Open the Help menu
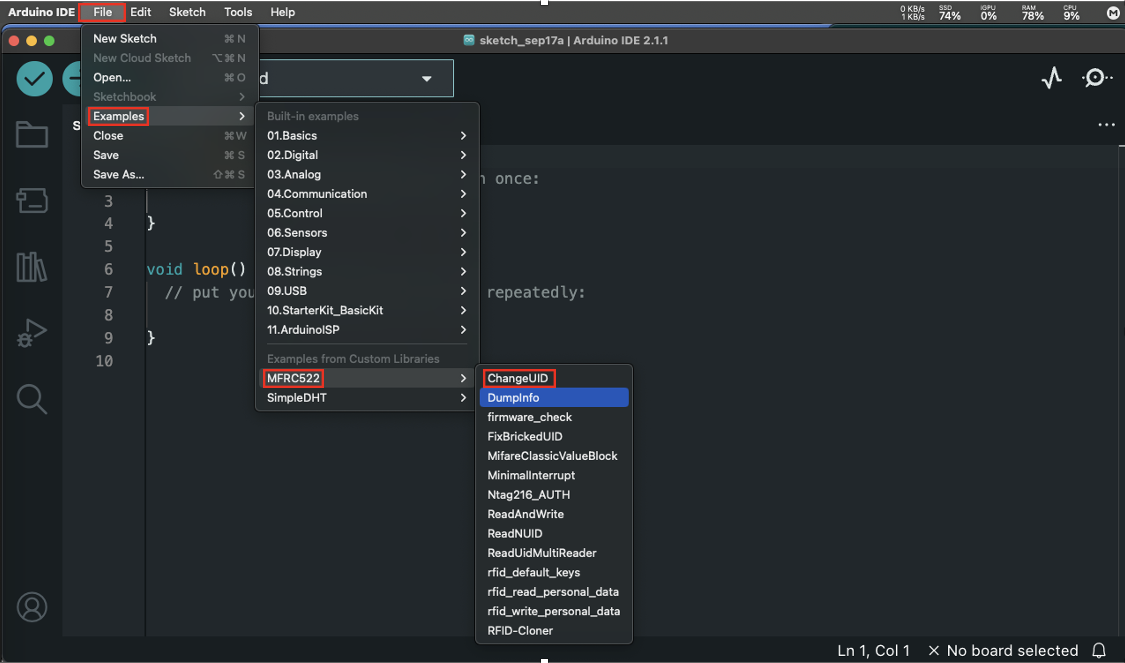Viewport: 1125px width, 663px height. pos(283,12)
